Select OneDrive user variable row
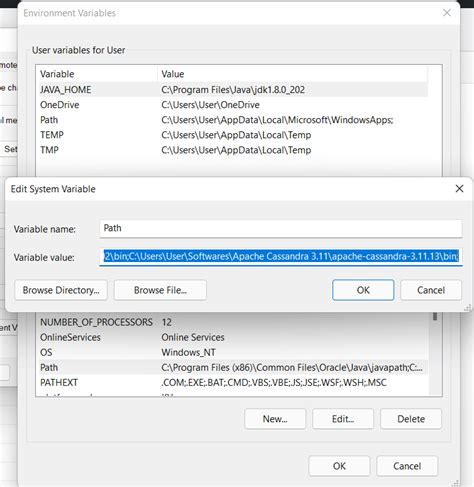Image resolution: width=474 pixels, height=487 pixels. coord(233,105)
